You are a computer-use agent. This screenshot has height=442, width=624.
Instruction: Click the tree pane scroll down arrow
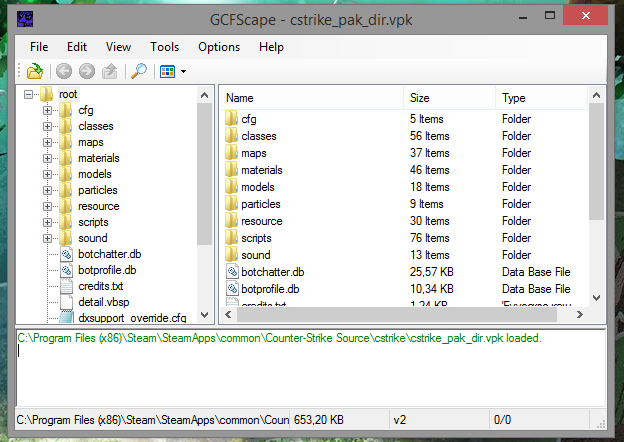point(205,315)
